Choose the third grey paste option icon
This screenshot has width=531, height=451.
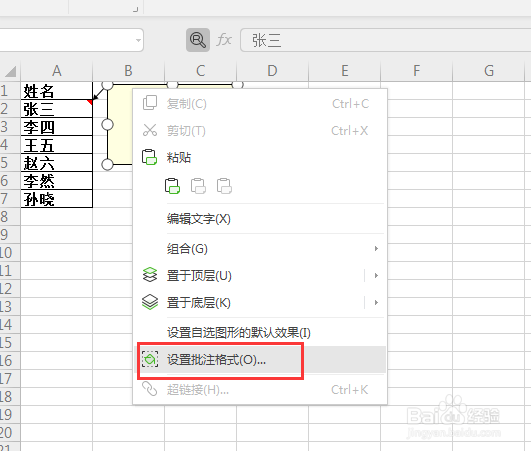coord(224,186)
